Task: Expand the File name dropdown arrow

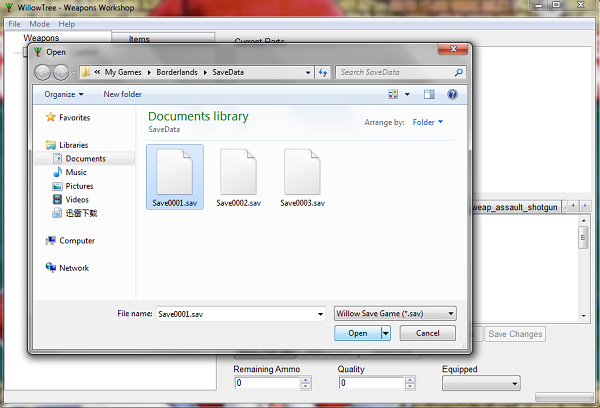Action: point(320,314)
